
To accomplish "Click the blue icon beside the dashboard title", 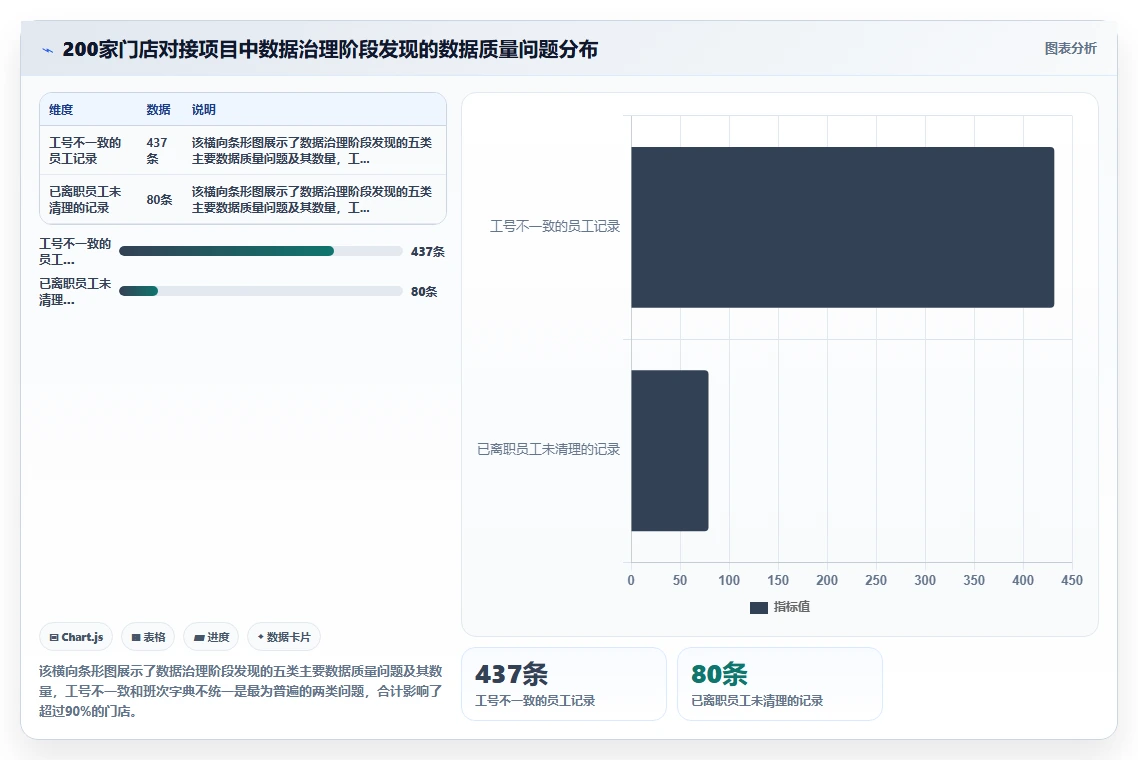I will click(x=47, y=50).
